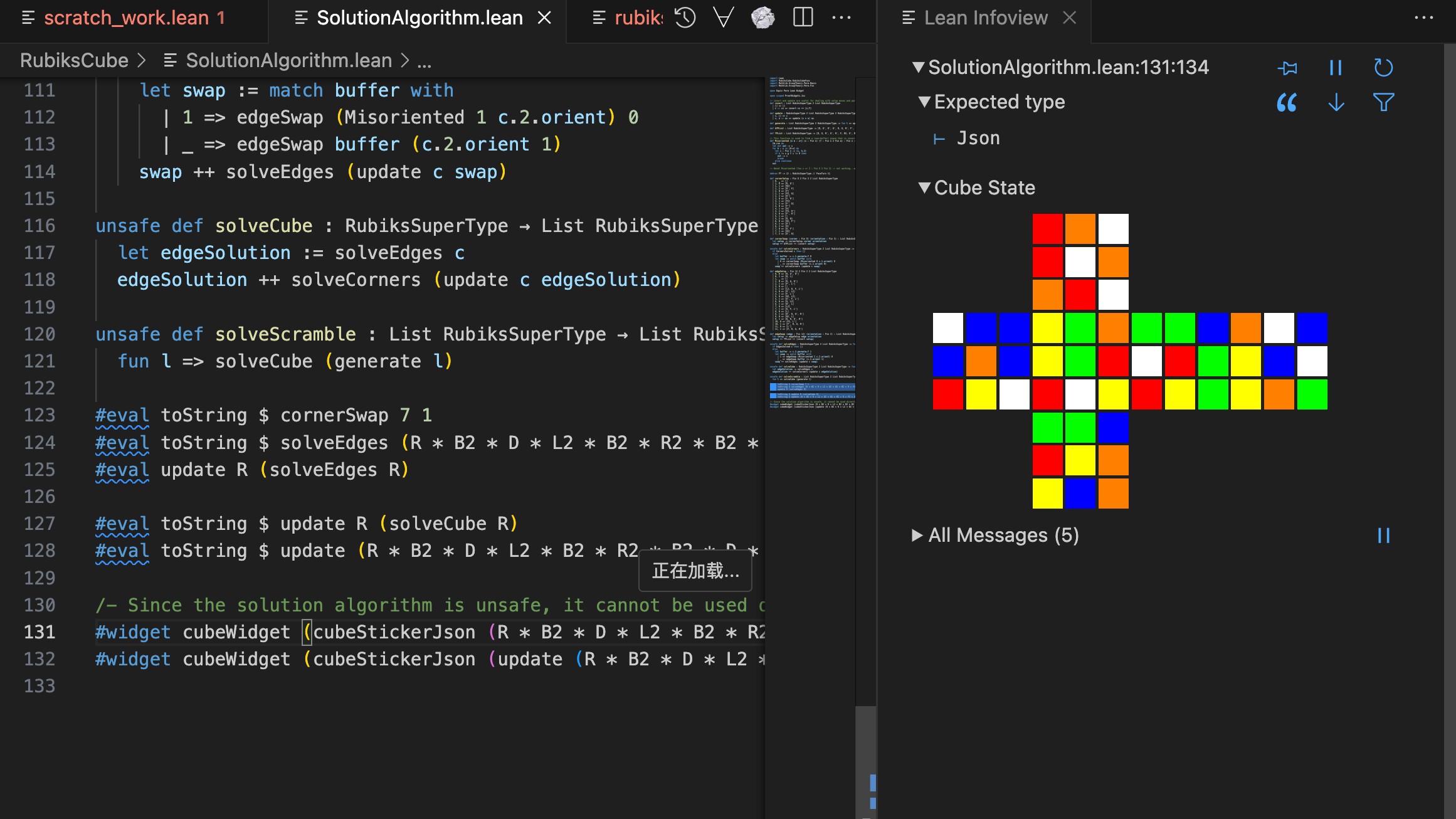Focus the Lean Infoview tab
Image resolution: width=1456 pixels, height=819 pixels.
click(x=986, y=18)
